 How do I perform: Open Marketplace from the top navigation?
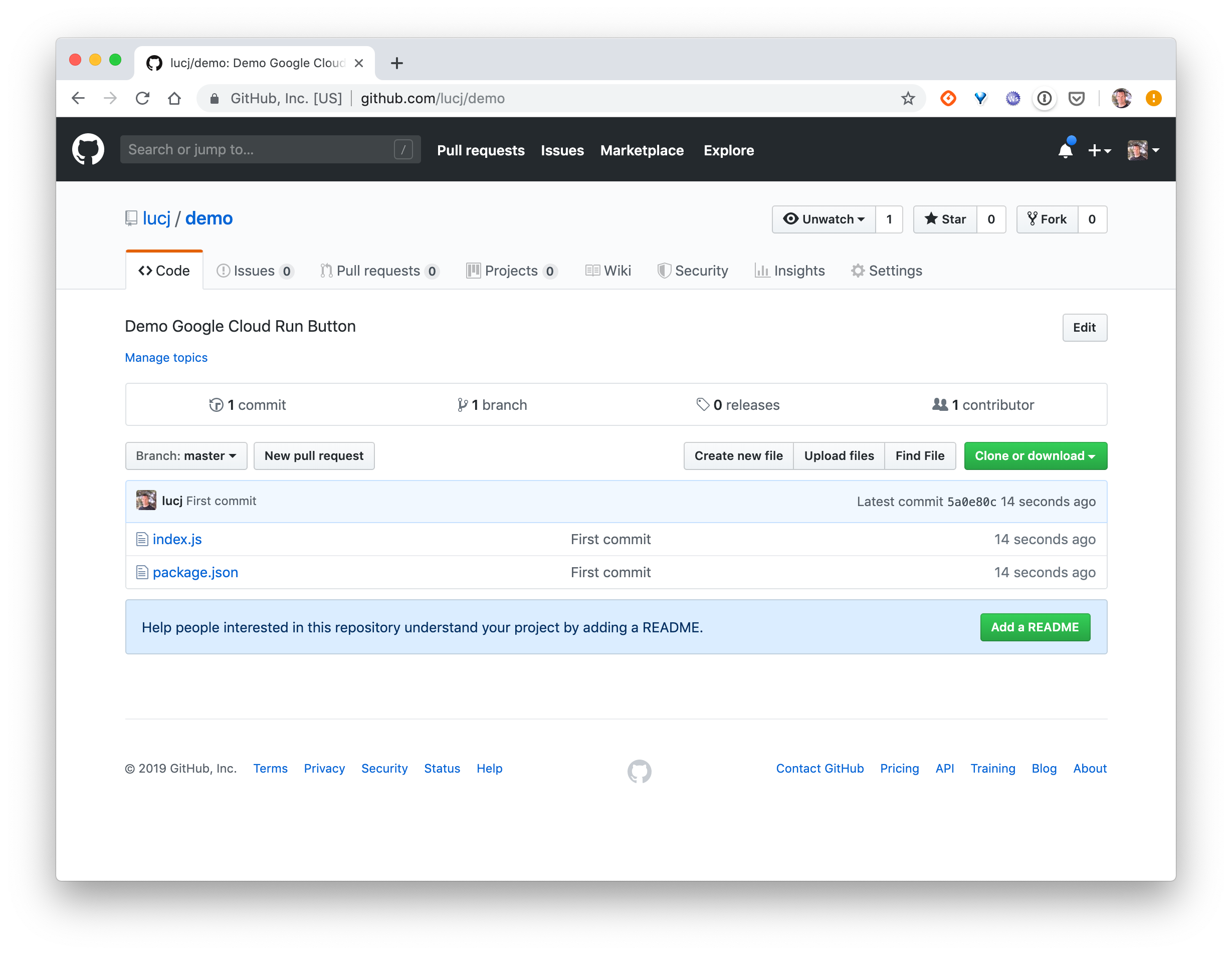click(x=642, y=150)
